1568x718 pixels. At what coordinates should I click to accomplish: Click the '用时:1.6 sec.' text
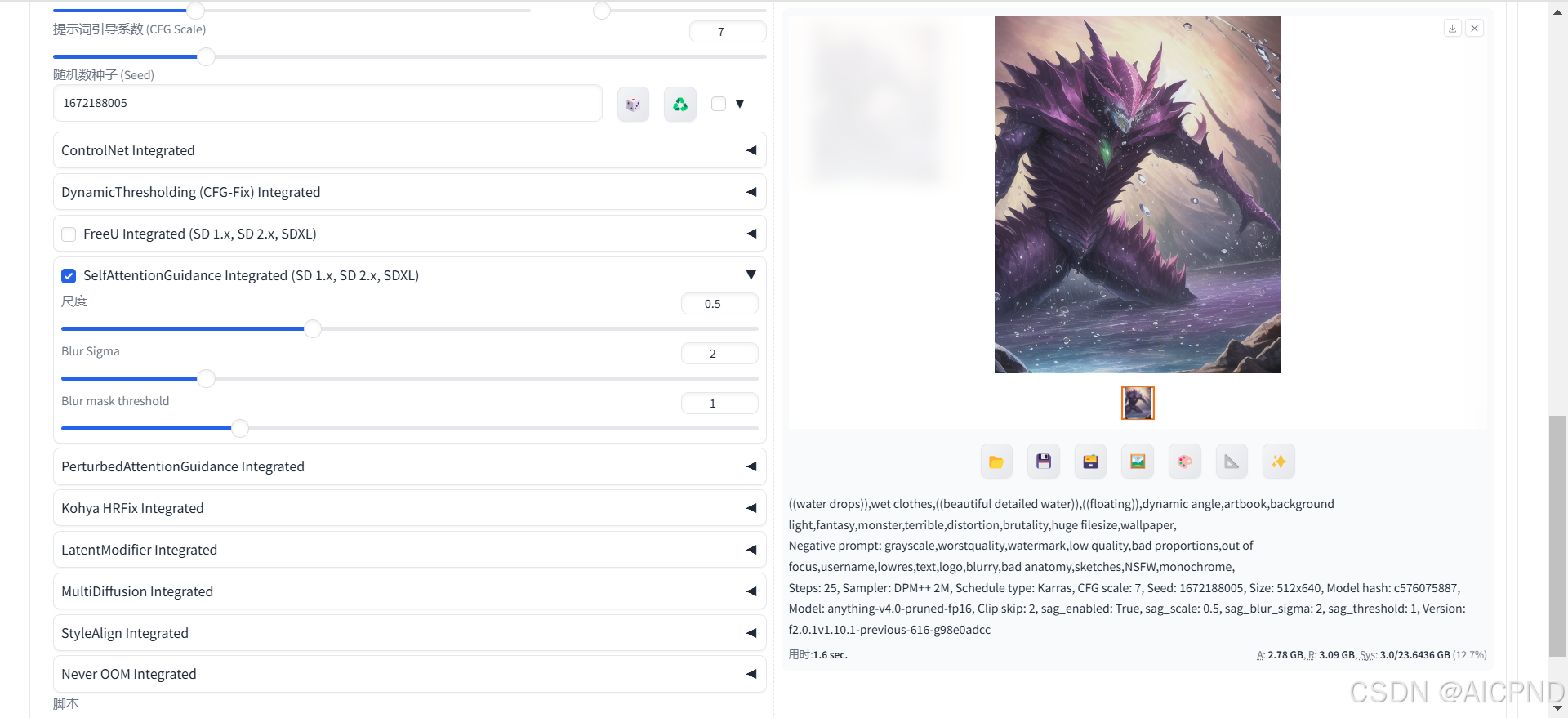818,655
